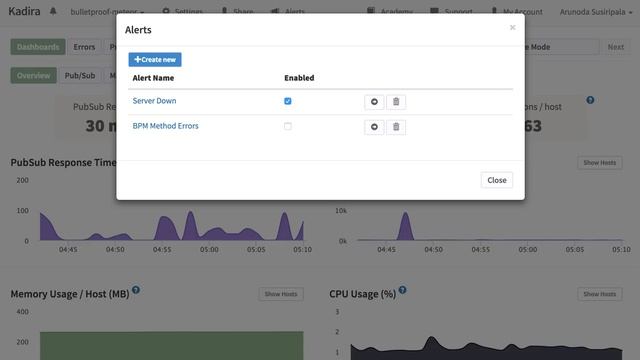The width and height of the screenshot is (640, 360).
Task: Click the Next button
Action: [616, 47]
